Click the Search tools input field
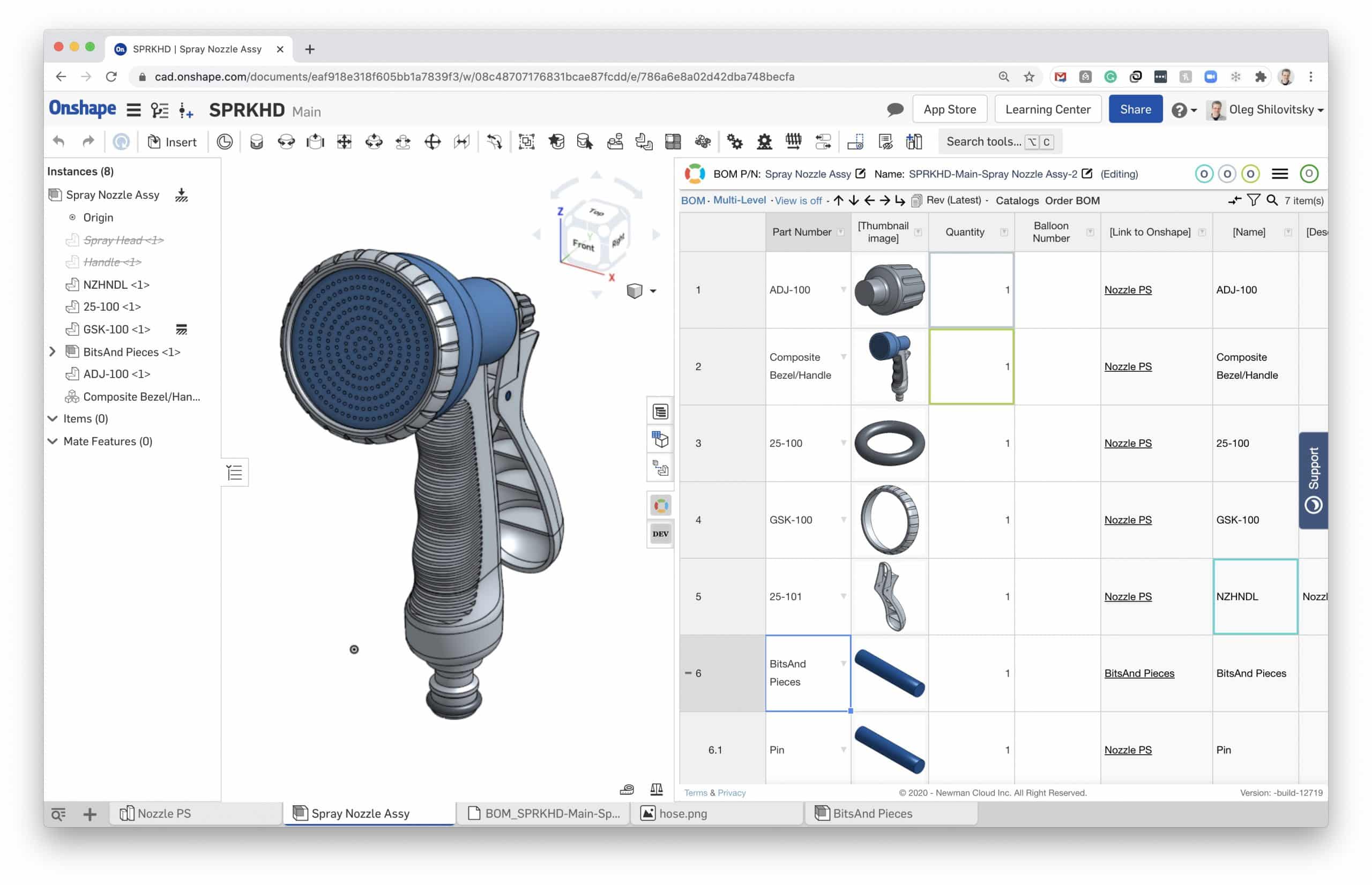 pyautogui.click(x=1000, y=141)
